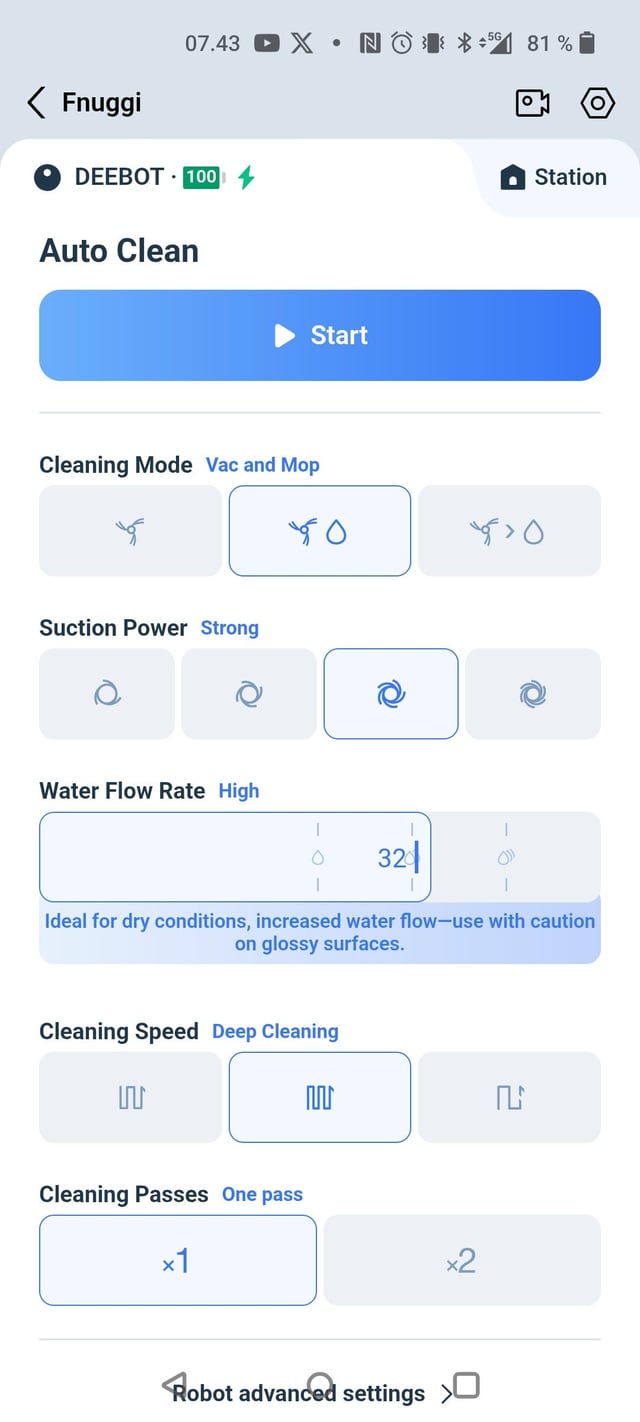Select the Vacuum-only cleaning mode icon
This screenshot has width=640, height=1422.
click(130, 531)
